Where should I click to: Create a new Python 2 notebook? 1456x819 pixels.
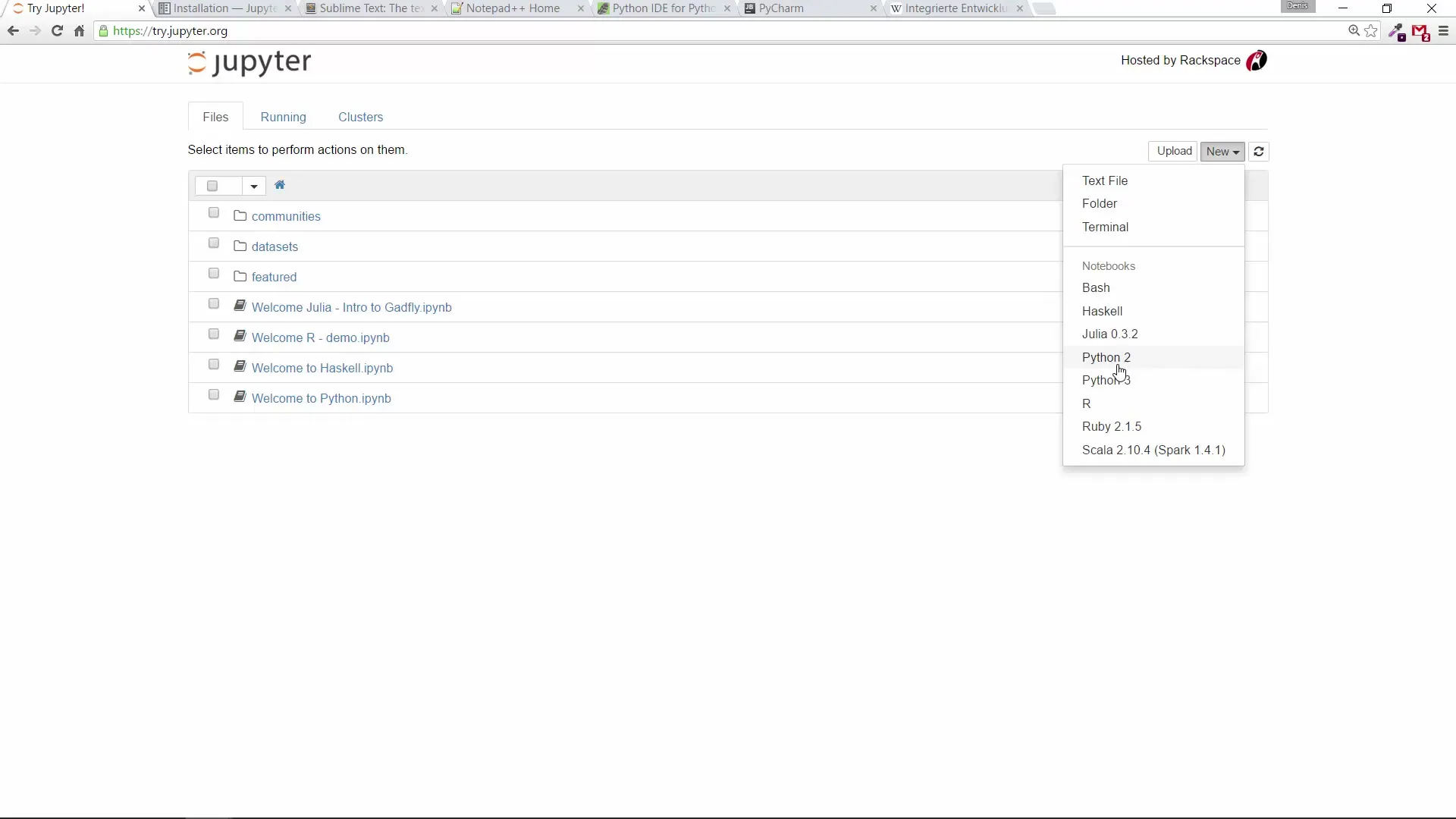point(1153,357)
